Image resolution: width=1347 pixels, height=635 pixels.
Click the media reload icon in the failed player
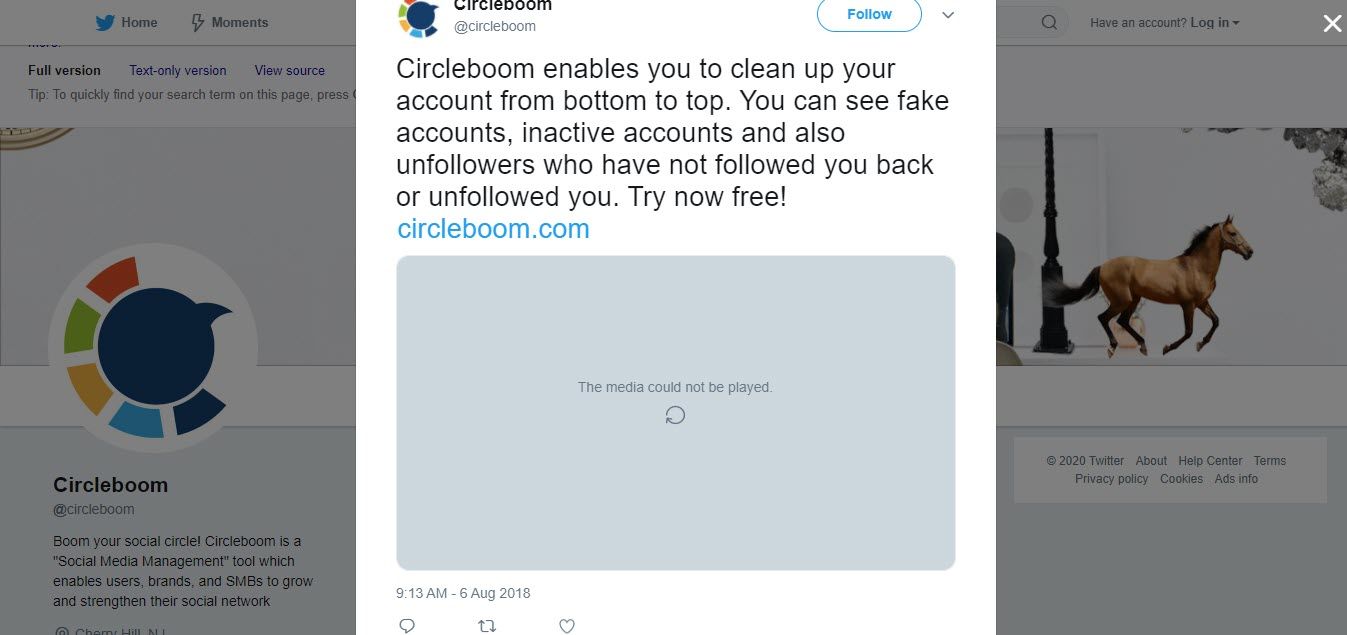tap(675, 414)
